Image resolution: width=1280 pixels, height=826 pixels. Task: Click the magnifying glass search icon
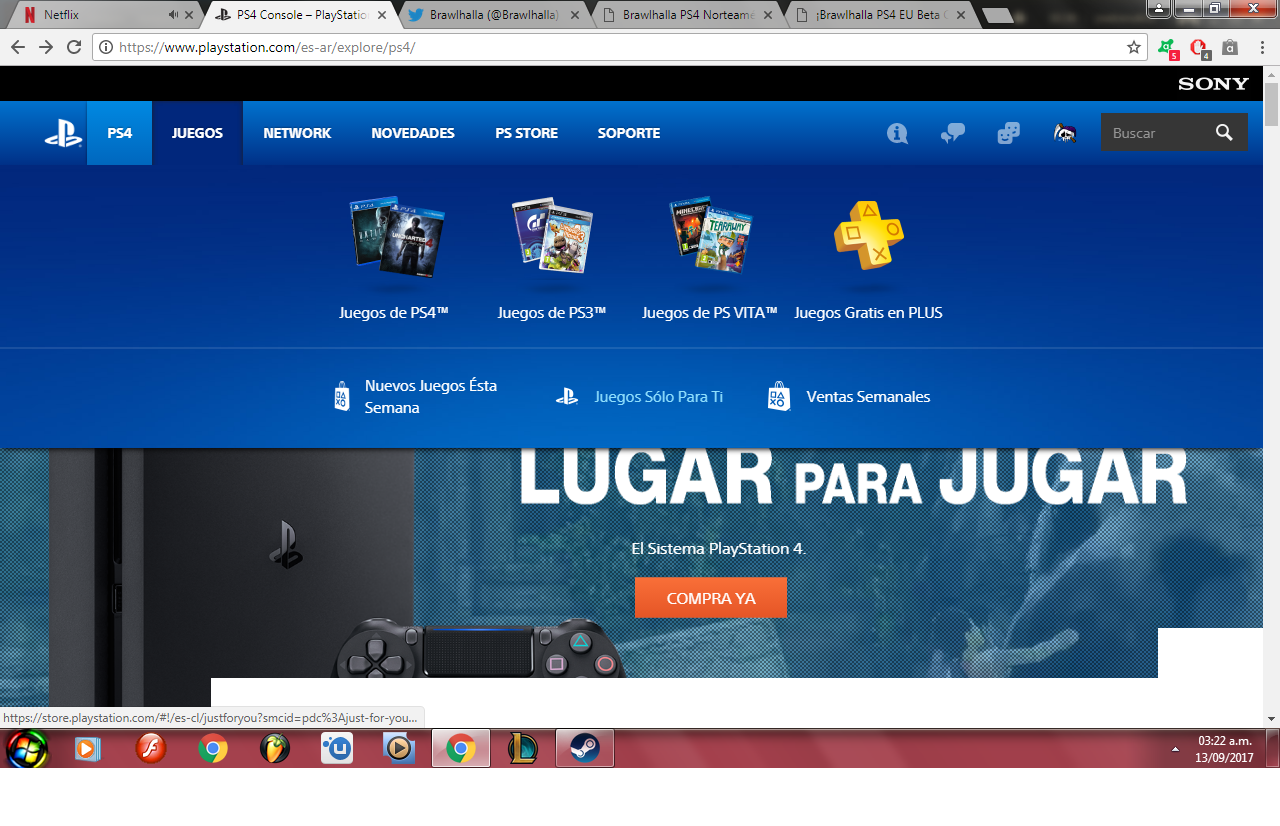tap(1225, 133)
